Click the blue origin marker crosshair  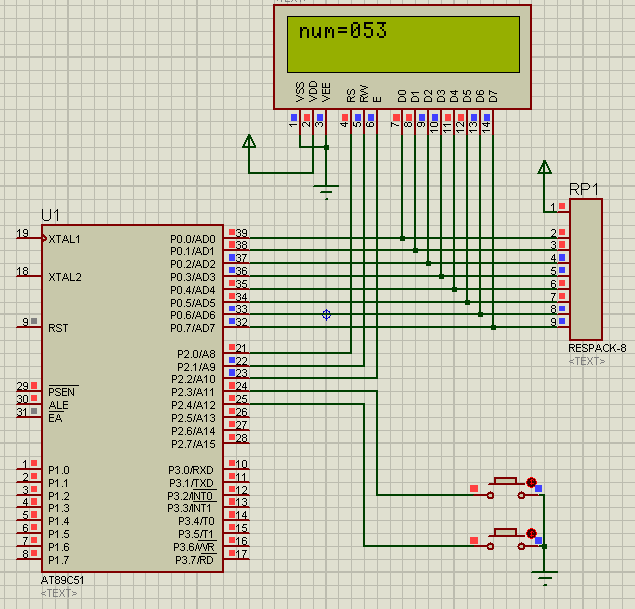326,315
